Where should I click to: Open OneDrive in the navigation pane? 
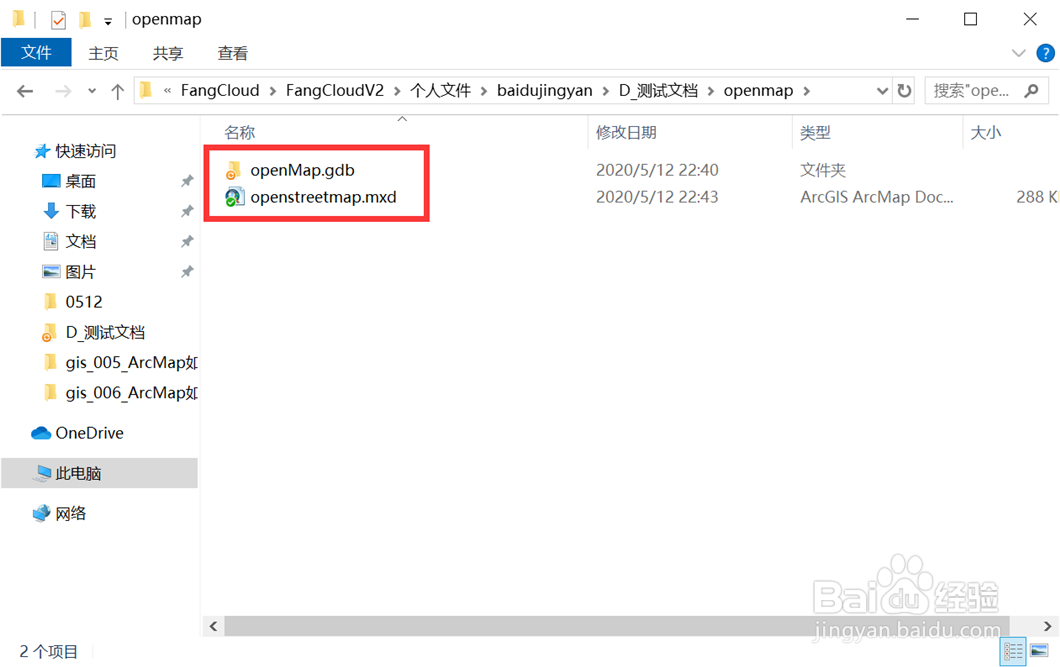coord(89,433)
